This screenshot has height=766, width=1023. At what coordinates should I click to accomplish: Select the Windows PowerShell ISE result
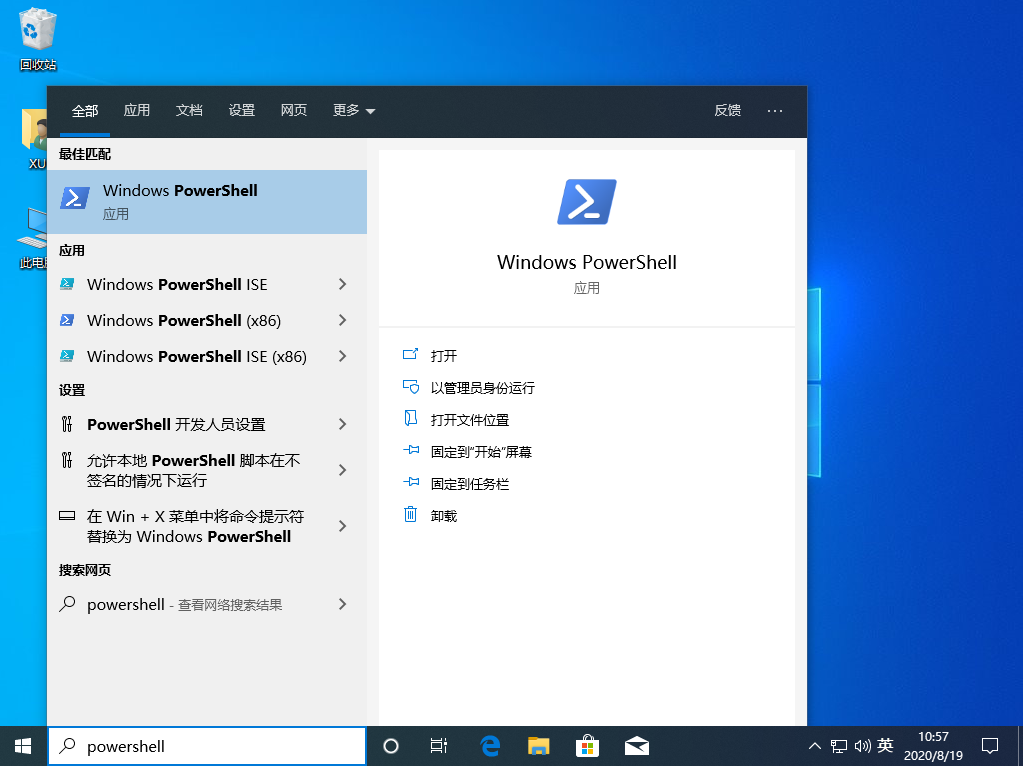pyautogui.click(x=177, y=284)
